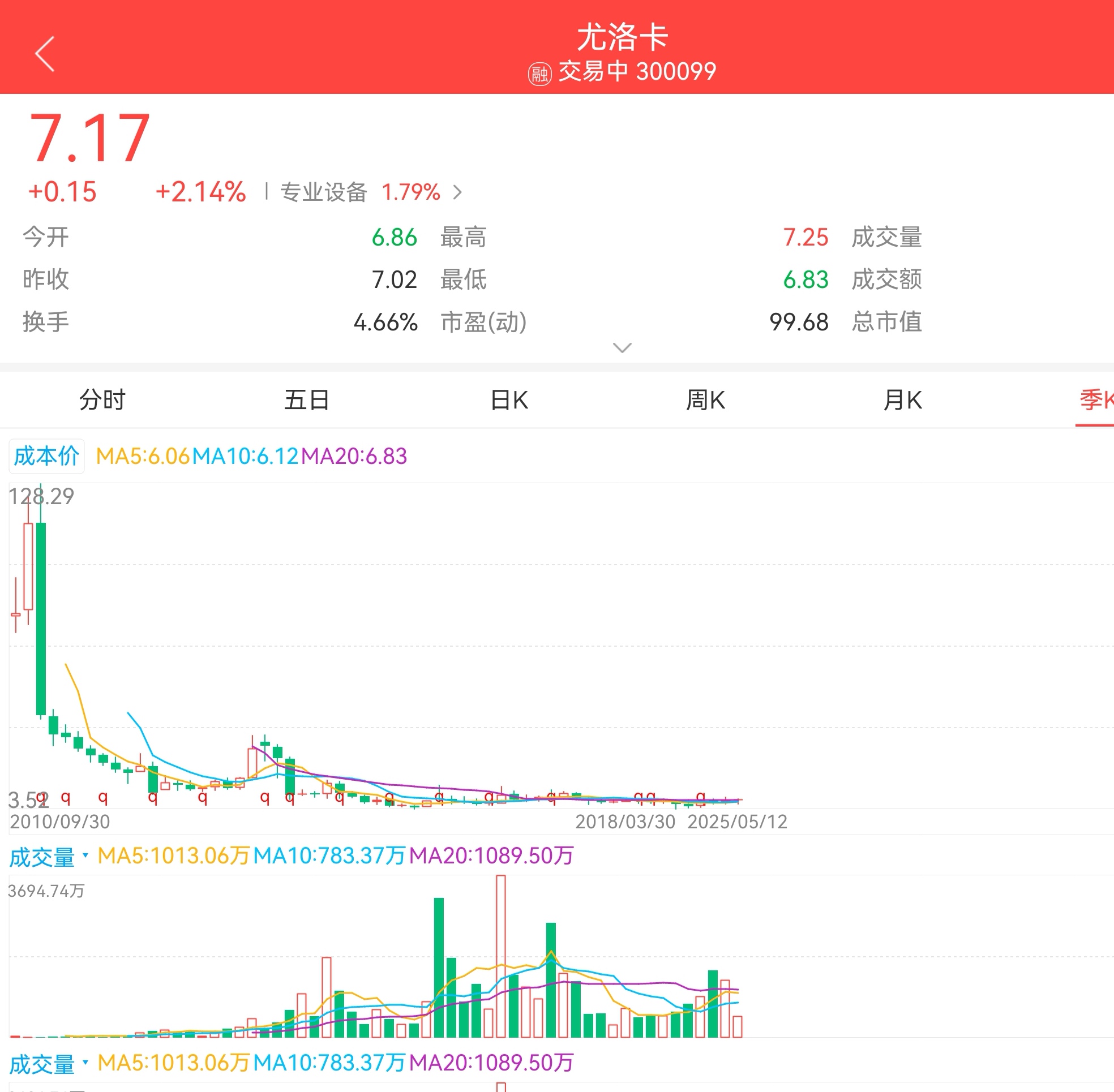Tap 昨收 value 7.02
Screen dimensions: 1114x1092
point(395,280)
